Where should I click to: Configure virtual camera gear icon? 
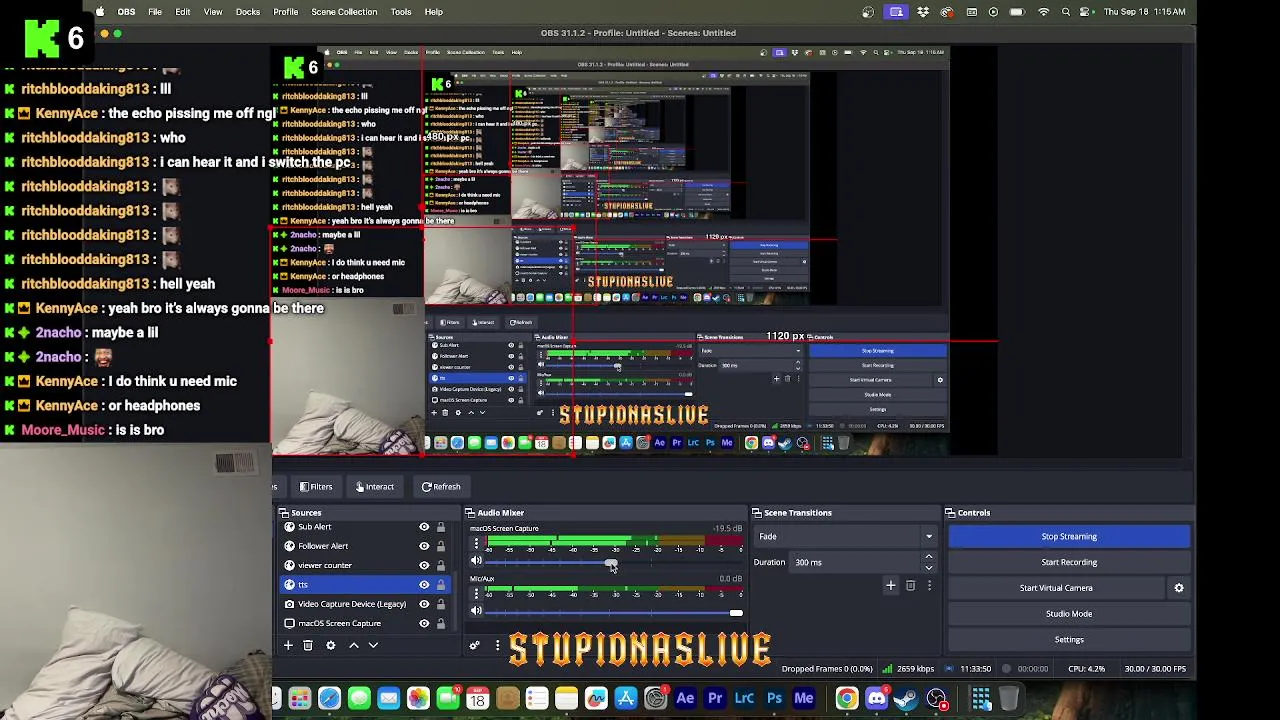[1179, 588]
